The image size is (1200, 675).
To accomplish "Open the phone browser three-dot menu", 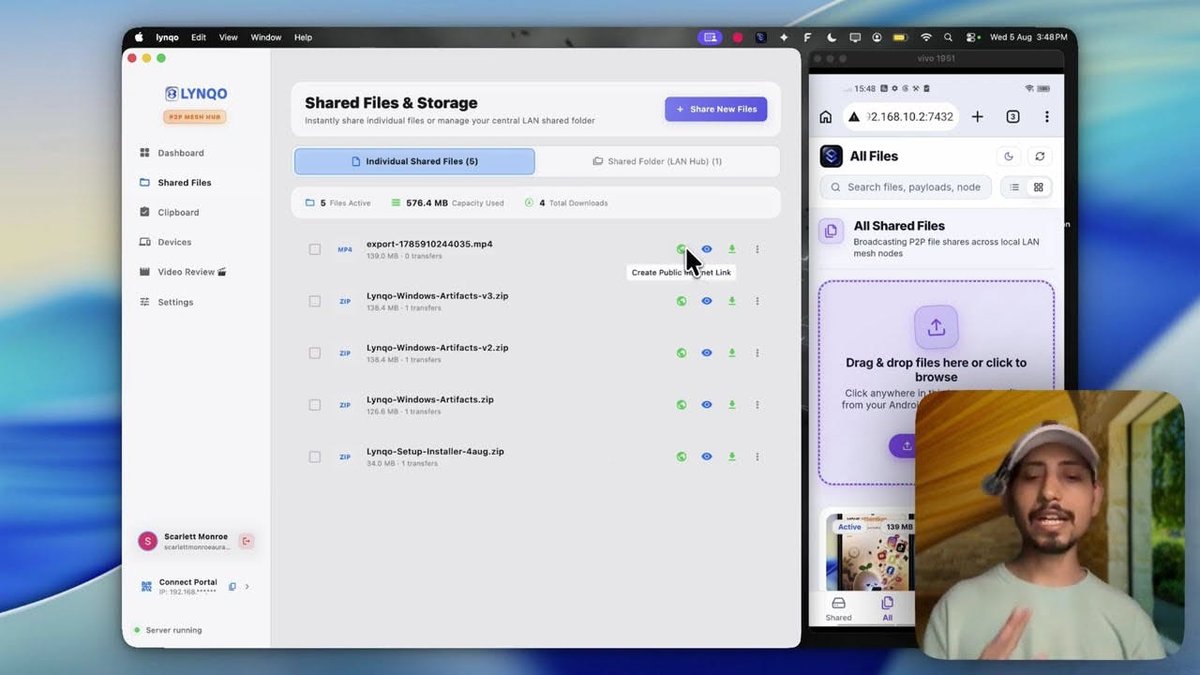I will (1047, 117).
